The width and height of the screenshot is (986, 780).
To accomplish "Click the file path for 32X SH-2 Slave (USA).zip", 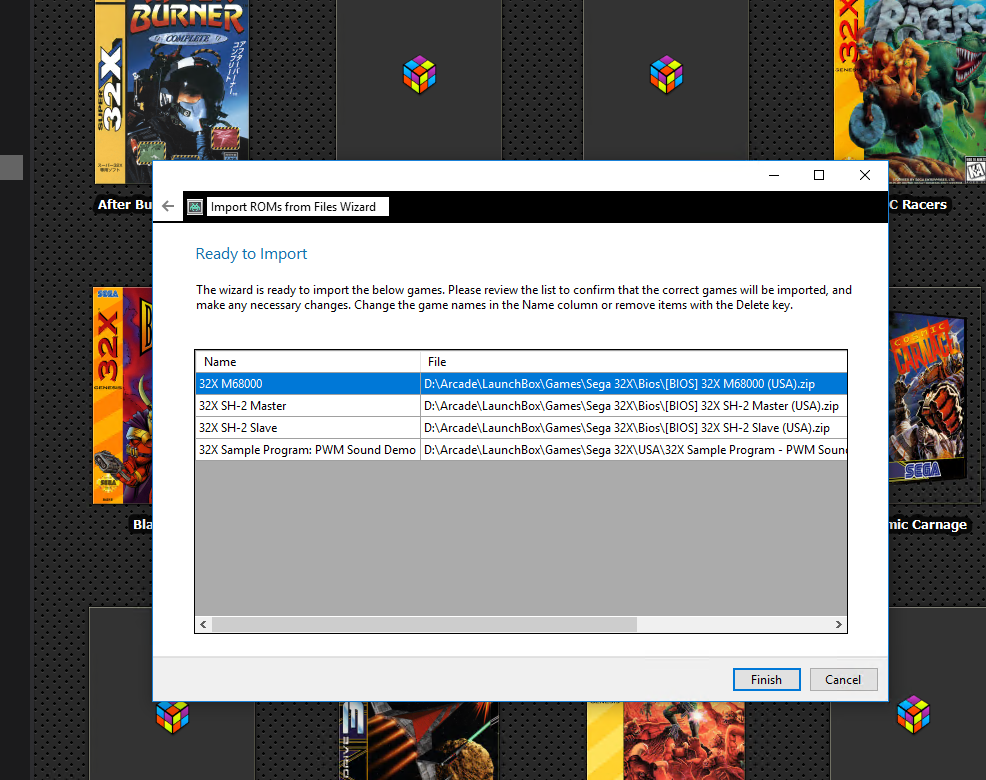I will coord(634,428).
